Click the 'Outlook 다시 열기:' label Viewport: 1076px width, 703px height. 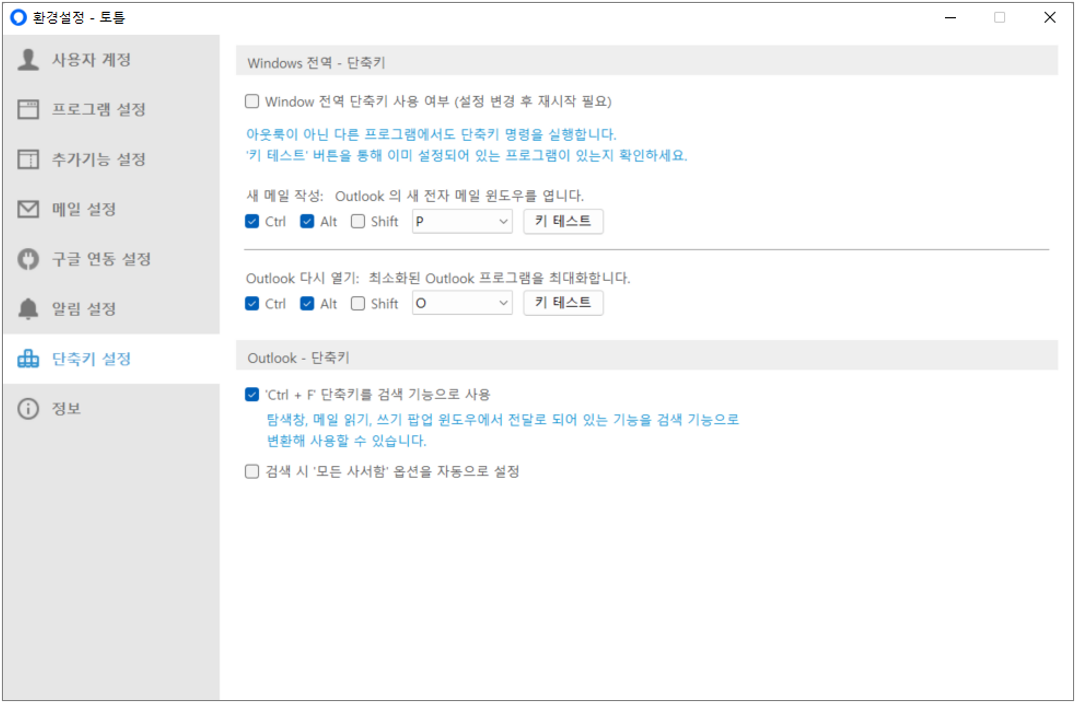tap(303, 278)
